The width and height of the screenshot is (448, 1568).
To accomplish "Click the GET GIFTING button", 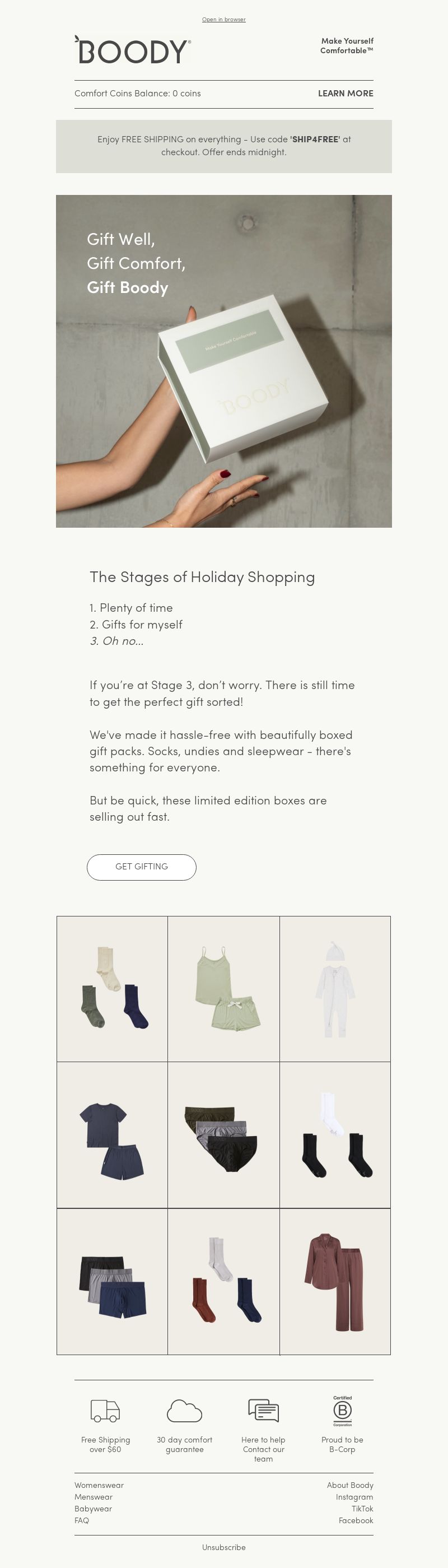I will click(142, 867).
